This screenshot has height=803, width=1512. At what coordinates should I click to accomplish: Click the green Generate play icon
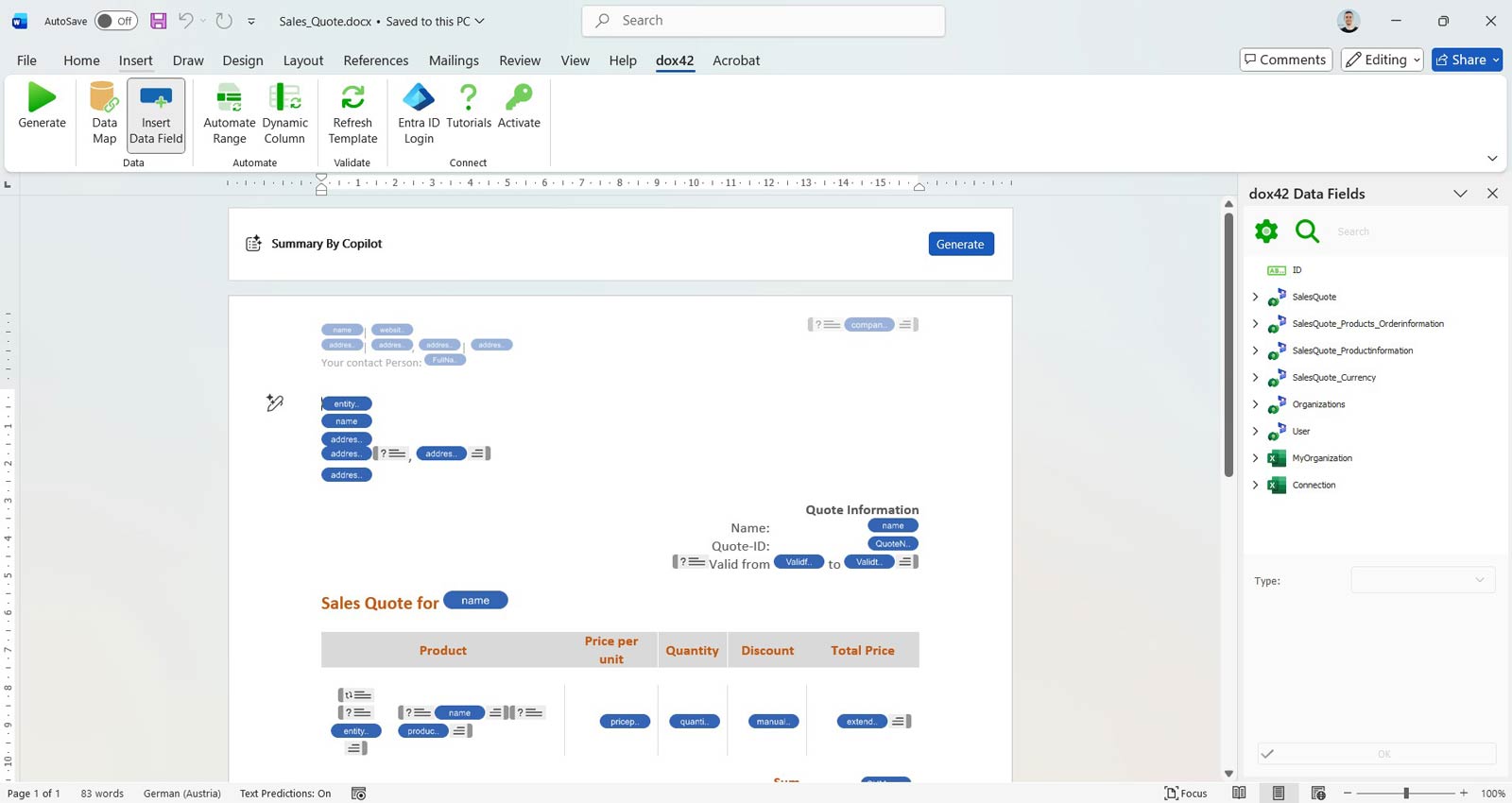(42, 96)
